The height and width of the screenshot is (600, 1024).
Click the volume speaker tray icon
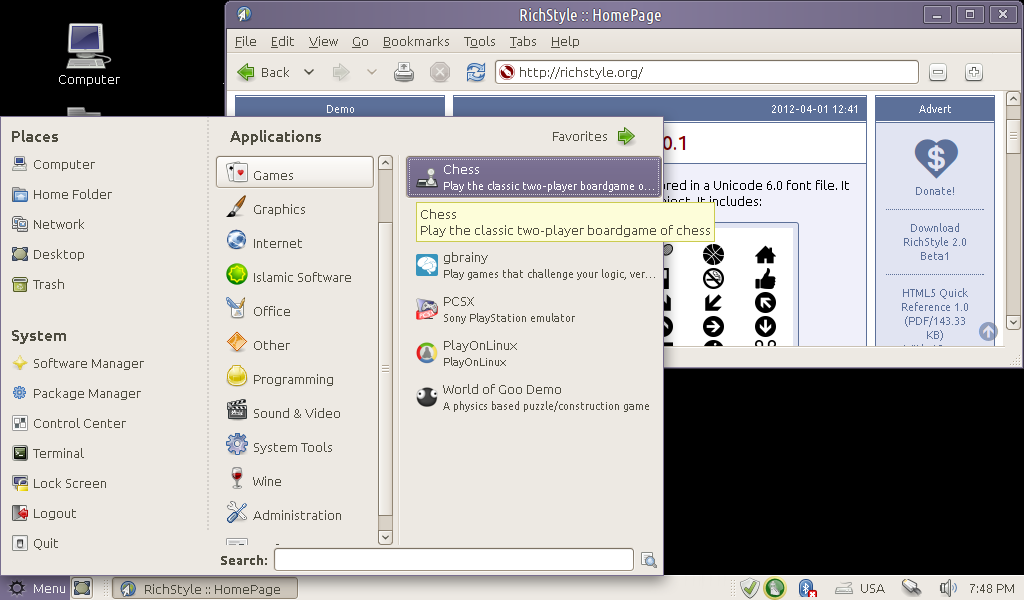(x=947, y=588)
